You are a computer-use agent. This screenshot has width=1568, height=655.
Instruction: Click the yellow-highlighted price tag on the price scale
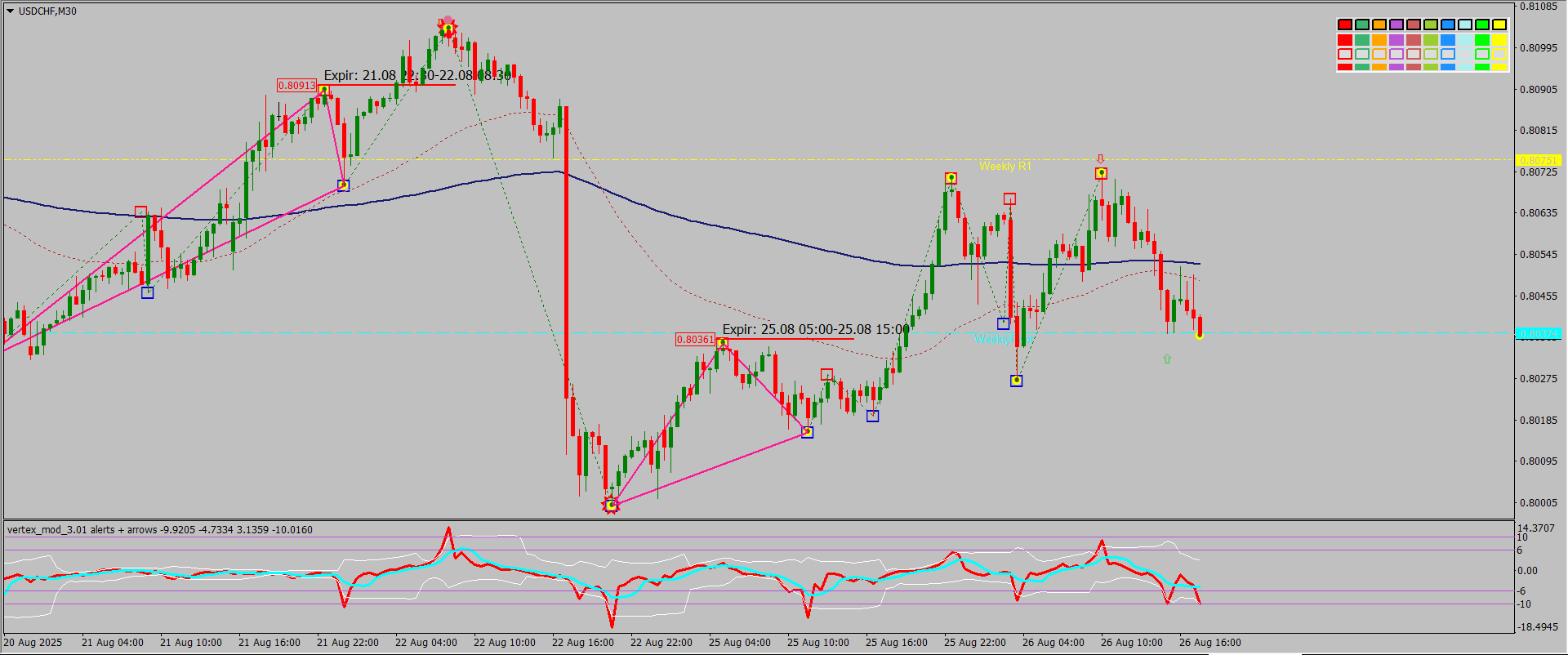(1539, 161)
